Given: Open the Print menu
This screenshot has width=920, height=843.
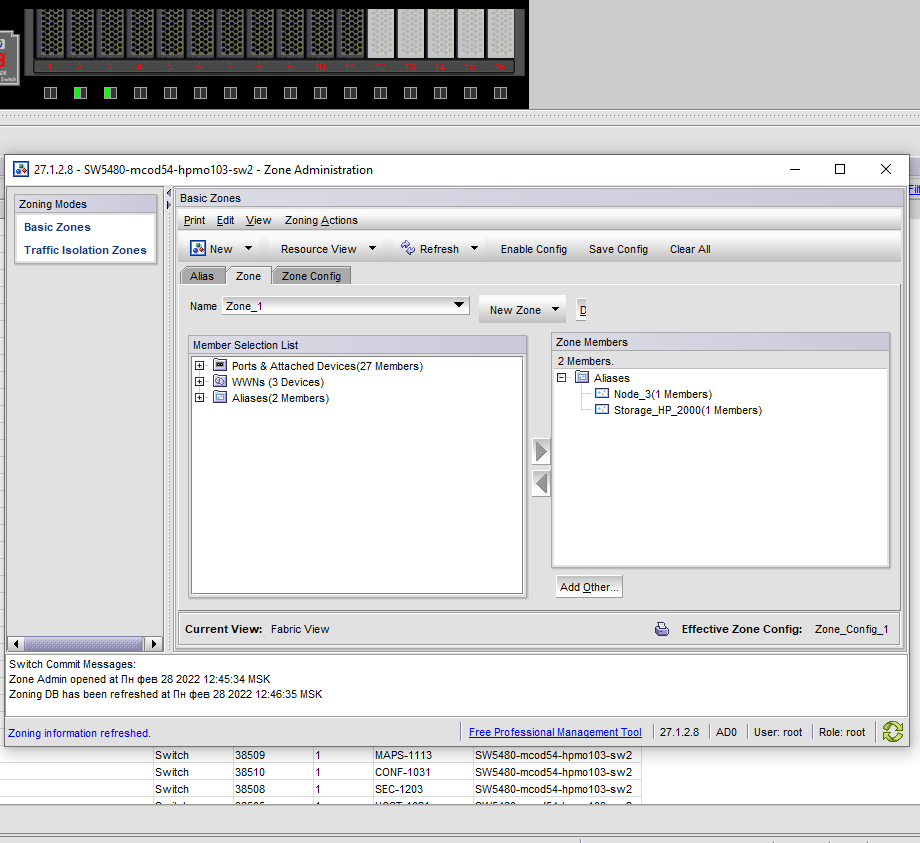Looking at the screenshot, I should [194, 220].
